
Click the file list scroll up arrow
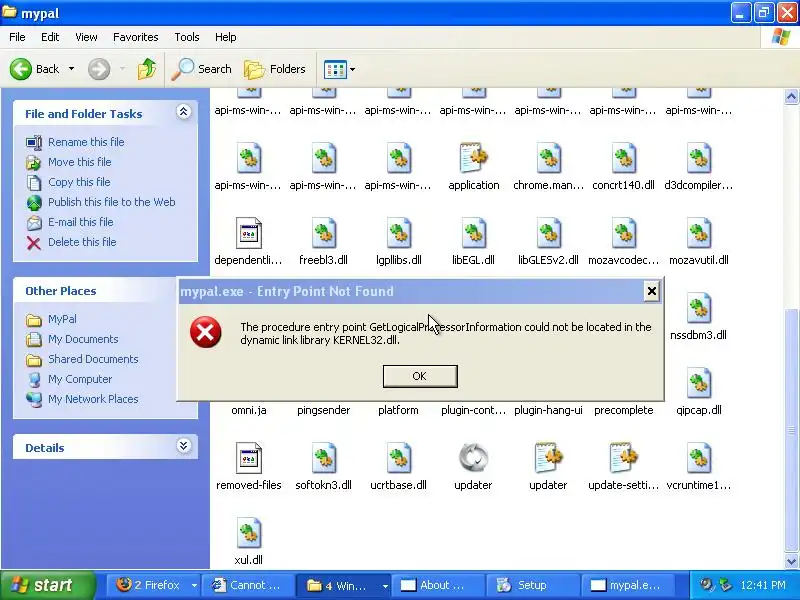tap(791, 96)
